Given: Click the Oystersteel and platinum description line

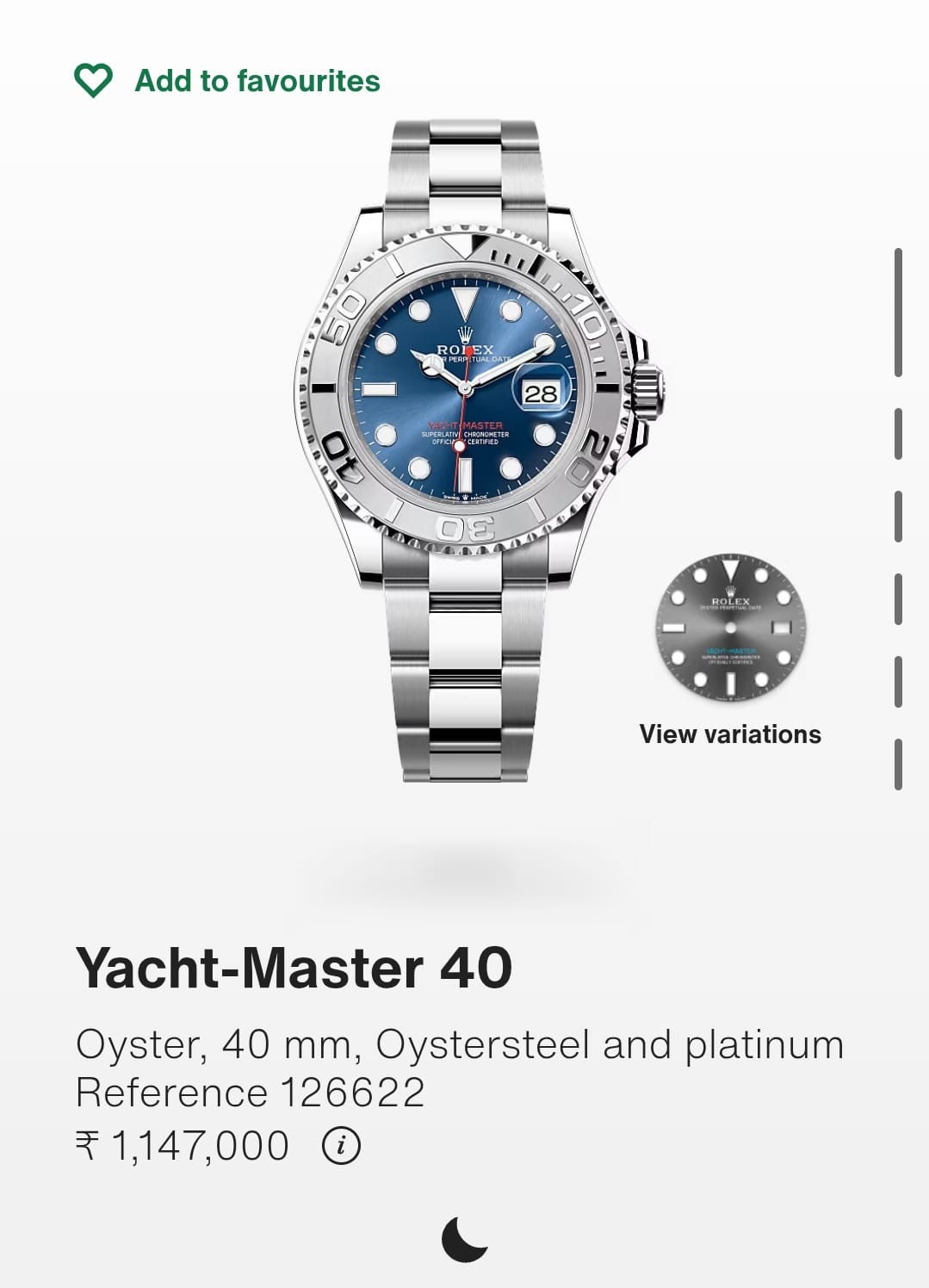Looking at the screenshot, I should pyautogui.click(x=460, y=1045).
